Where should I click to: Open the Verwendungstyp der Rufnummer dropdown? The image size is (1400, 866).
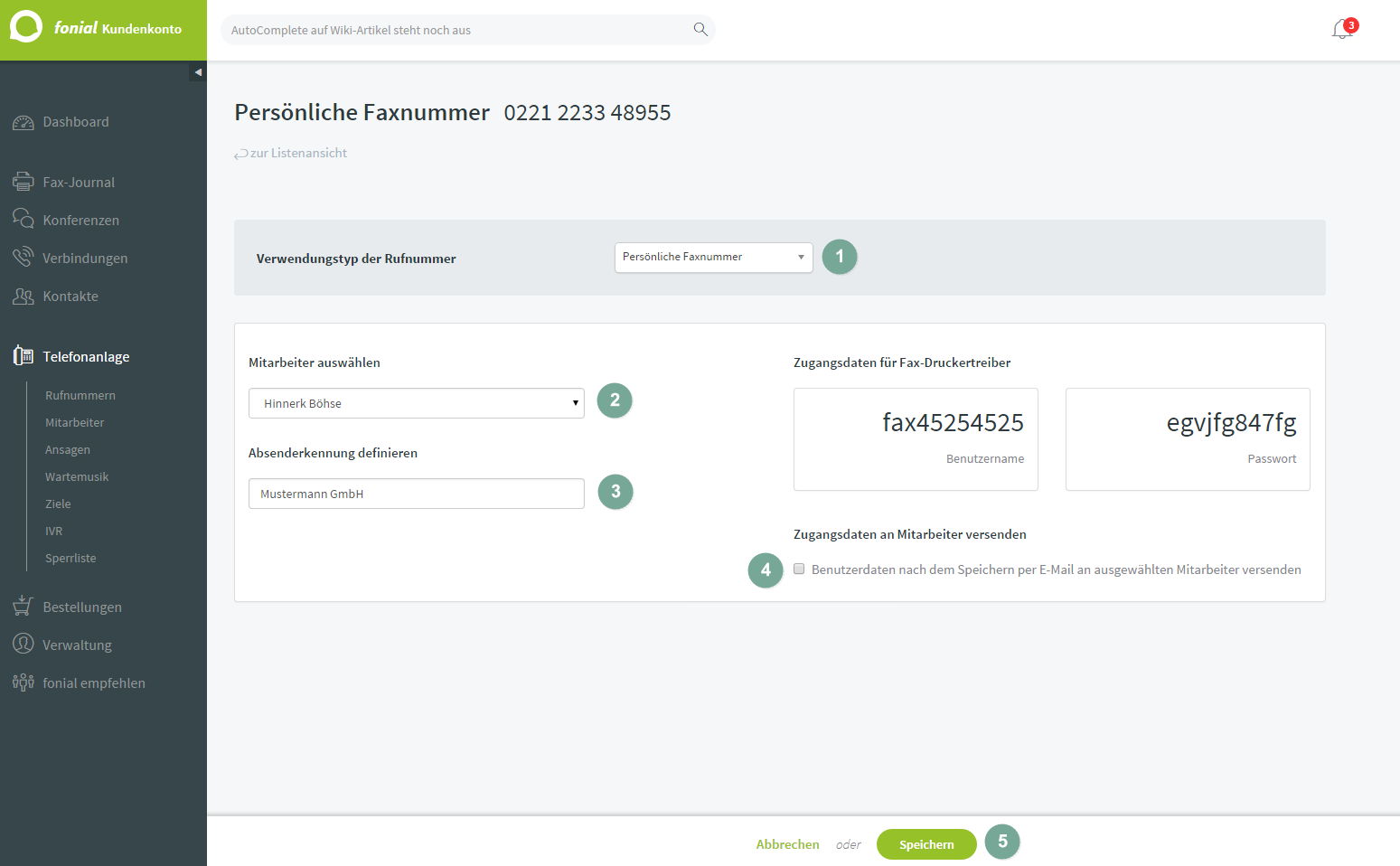pos(713,258)
